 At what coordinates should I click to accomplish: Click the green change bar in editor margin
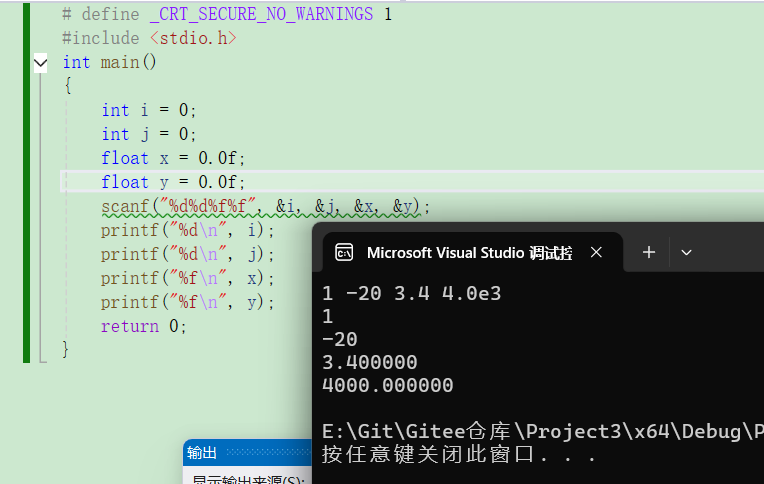point(27,180)
